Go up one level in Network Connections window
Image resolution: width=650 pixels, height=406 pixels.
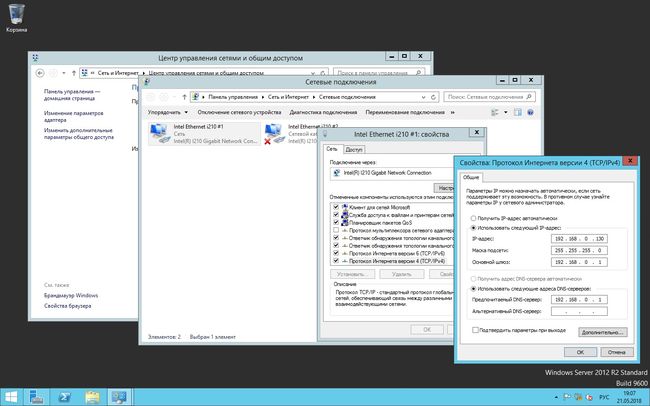pyautogui.click(x=184, y=97)
